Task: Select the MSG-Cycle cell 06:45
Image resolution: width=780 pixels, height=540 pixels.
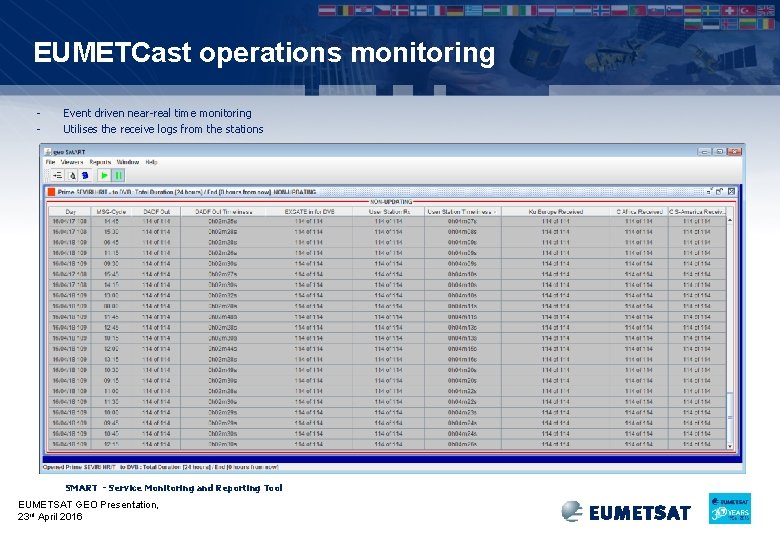Action: coord(111,242)
